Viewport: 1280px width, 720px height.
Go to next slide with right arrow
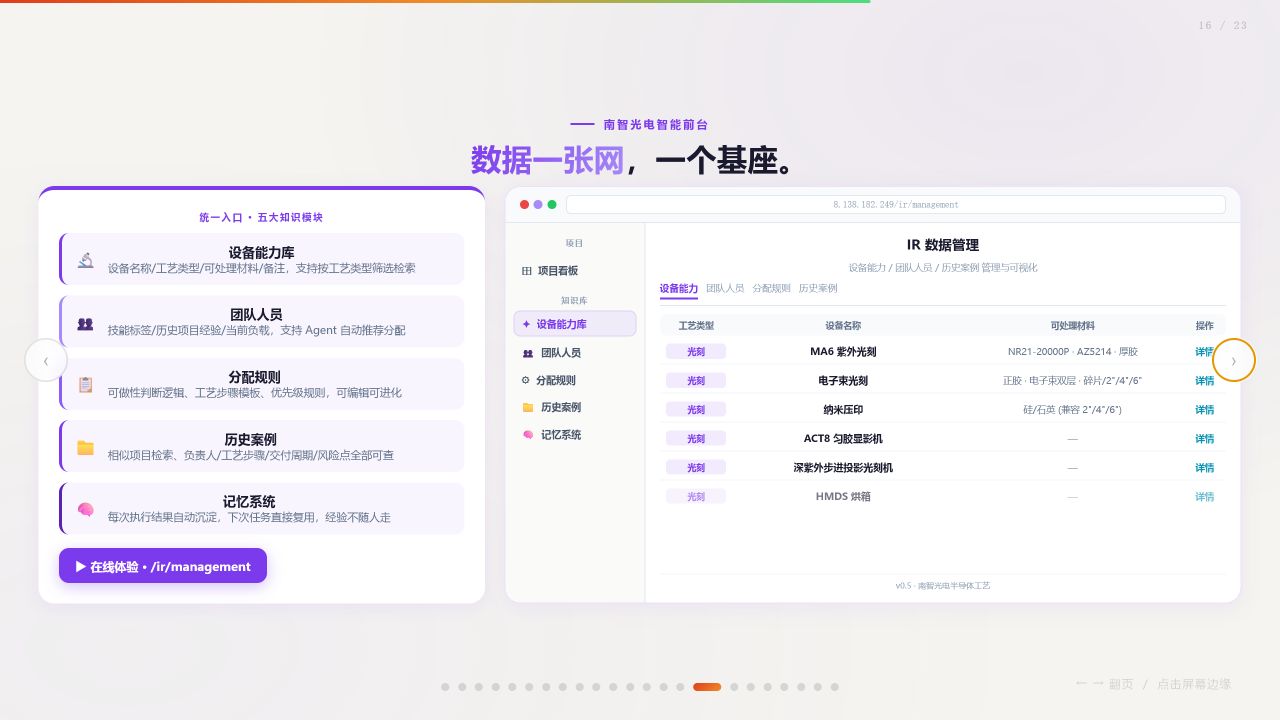coord(1234,360)
